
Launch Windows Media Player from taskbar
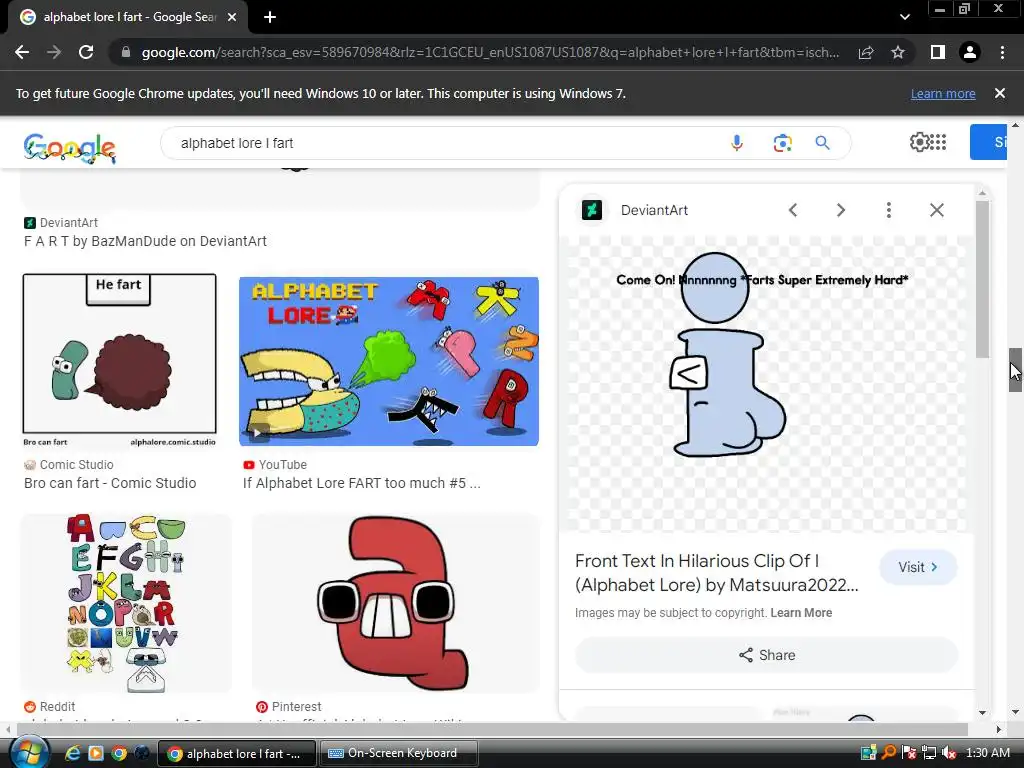96,753
